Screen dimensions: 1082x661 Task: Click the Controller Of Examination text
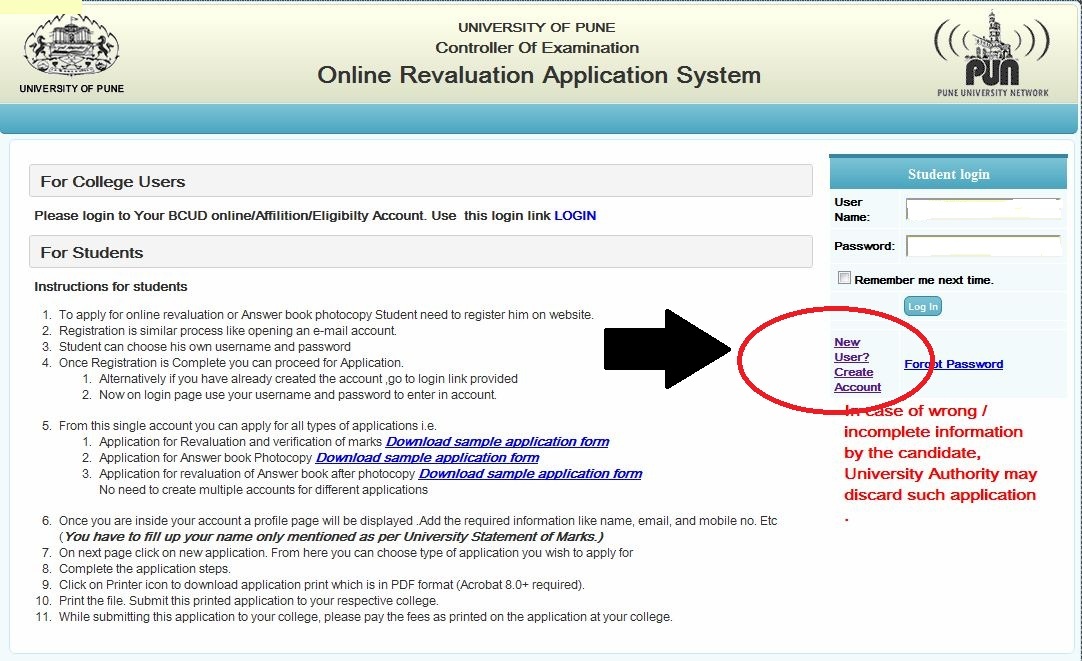pos(537,47)
